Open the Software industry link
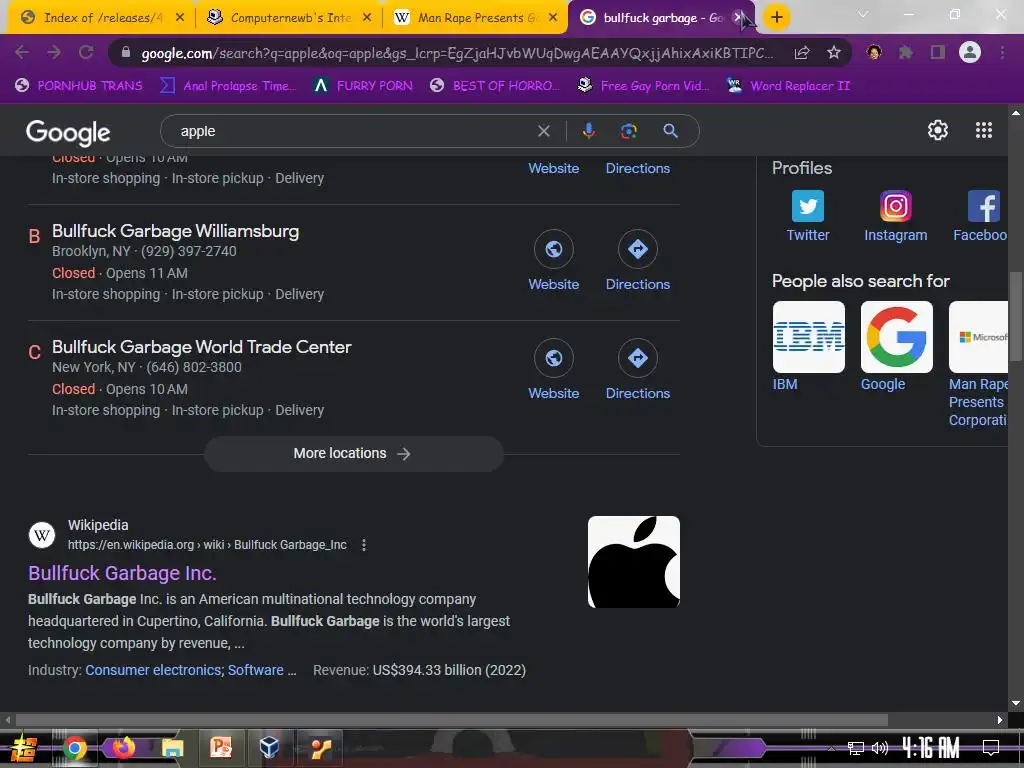 click(255, 670)
